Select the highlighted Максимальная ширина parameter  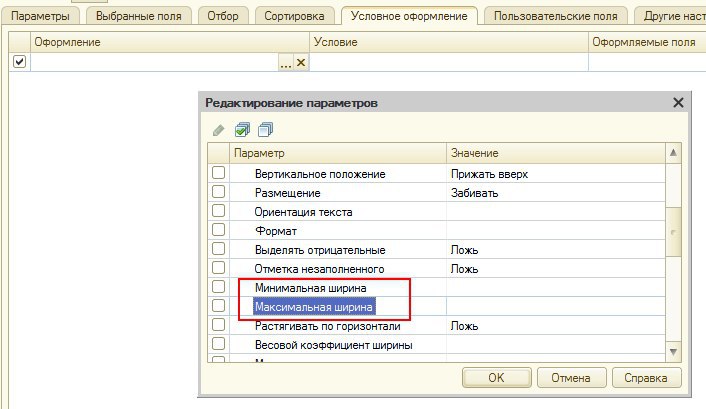(314, 307)
